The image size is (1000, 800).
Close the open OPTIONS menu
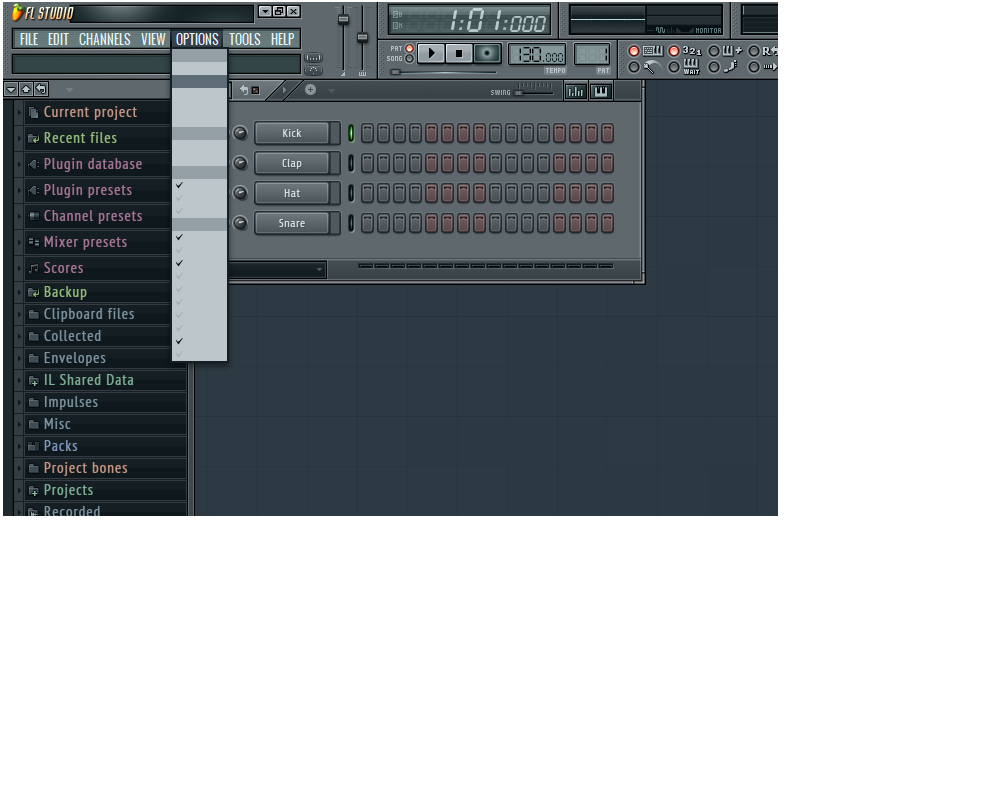click(197, 40)
